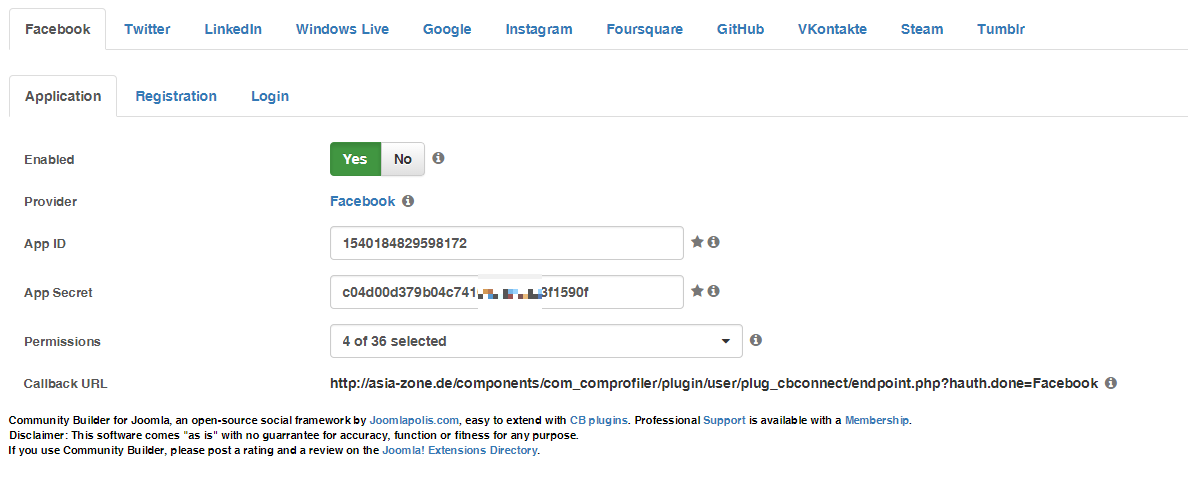Open the Windows Live tab
Viewport: 1188px width, 494px height.
point(342,30)
